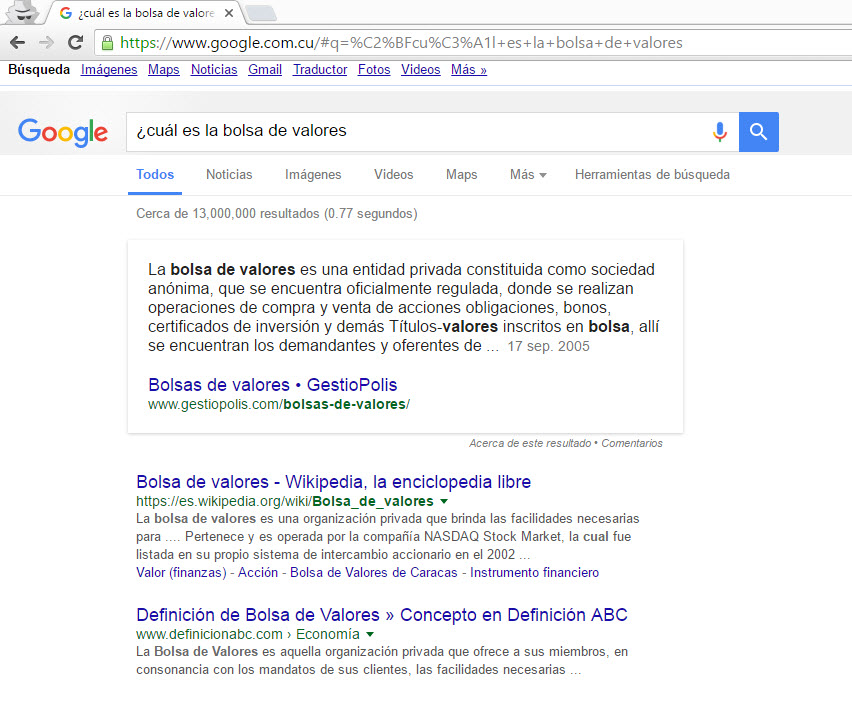
Task: Click the browser forward arrow
Action: click(x=47, y=42)
